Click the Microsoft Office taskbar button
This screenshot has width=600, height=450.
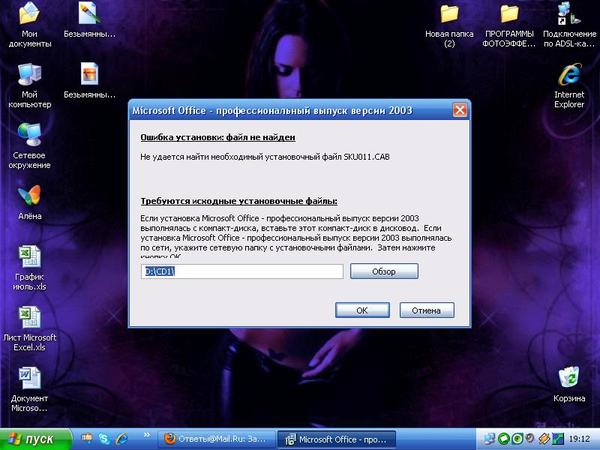[x=336, y=439]
